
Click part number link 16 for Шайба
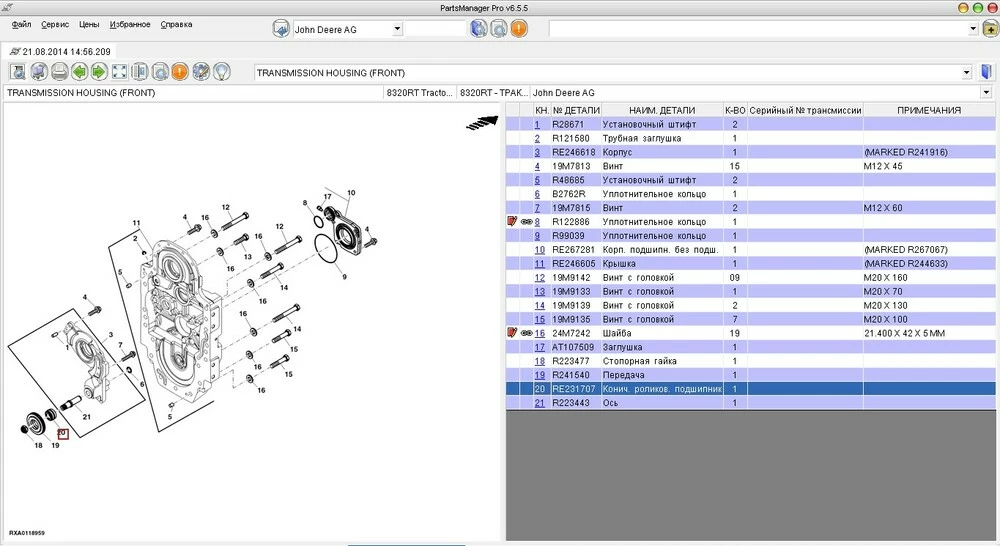[x=540, y=333]
